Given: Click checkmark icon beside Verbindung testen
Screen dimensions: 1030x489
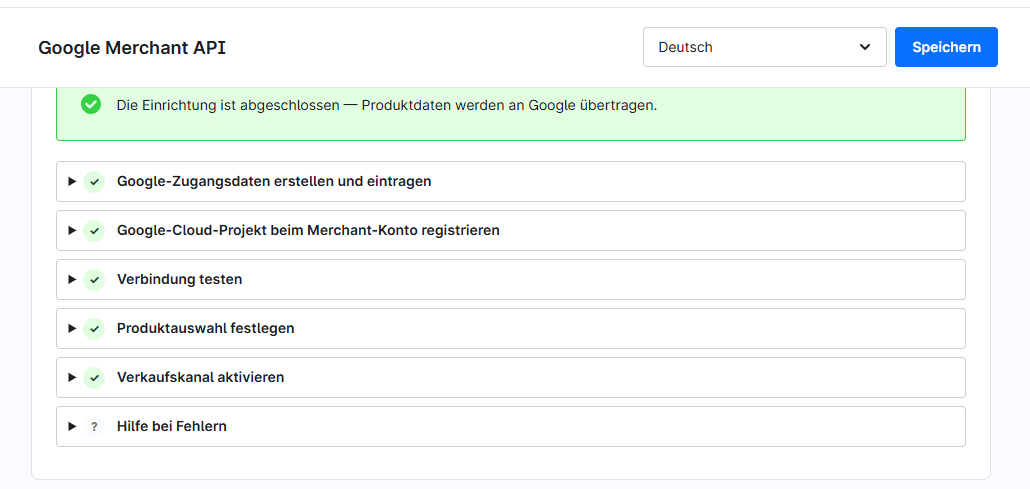Looking at the screenshot, I should coord(94,279).
